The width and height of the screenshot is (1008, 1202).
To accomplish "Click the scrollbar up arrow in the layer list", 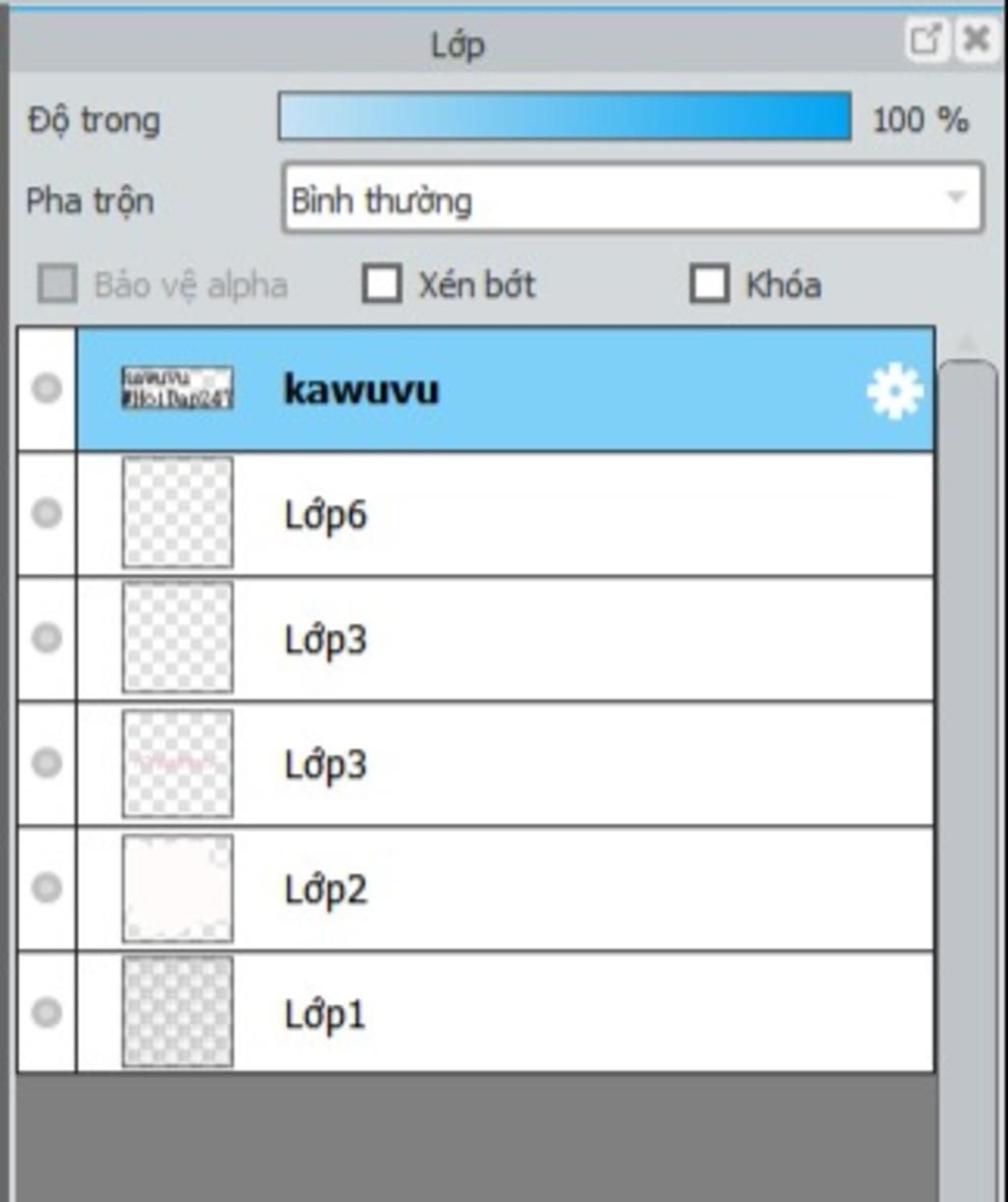I will pos(967,343).
